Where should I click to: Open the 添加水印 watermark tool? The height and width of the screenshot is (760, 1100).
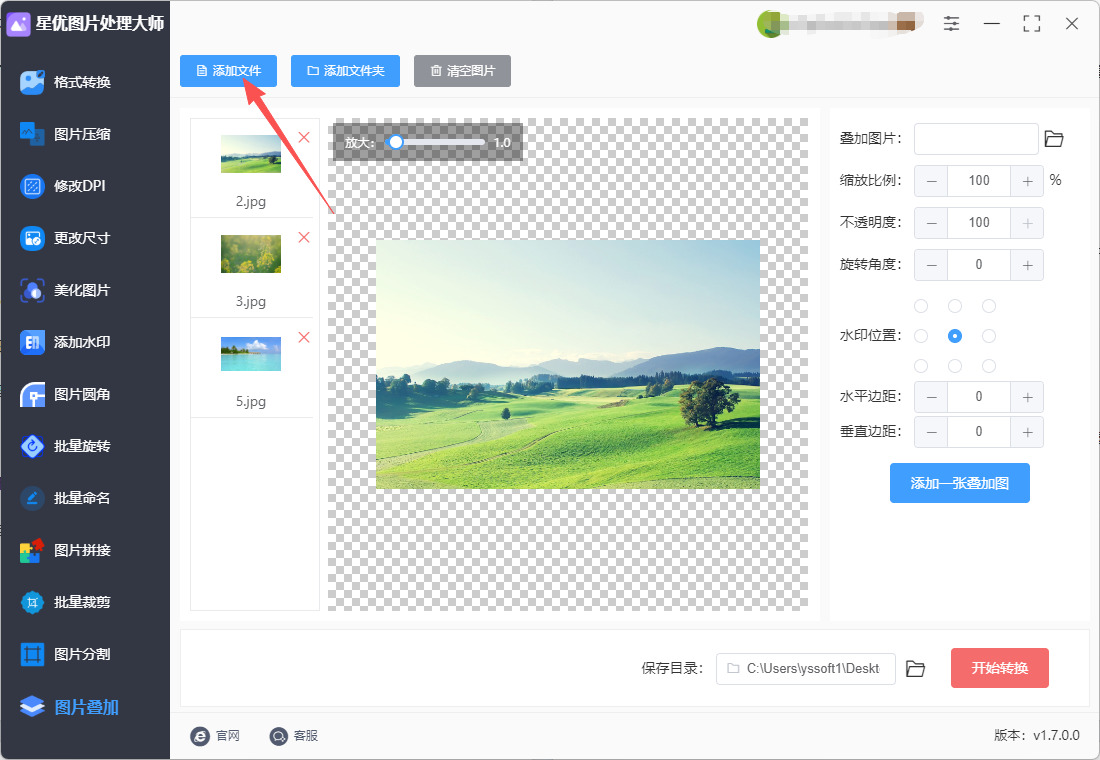66,342
